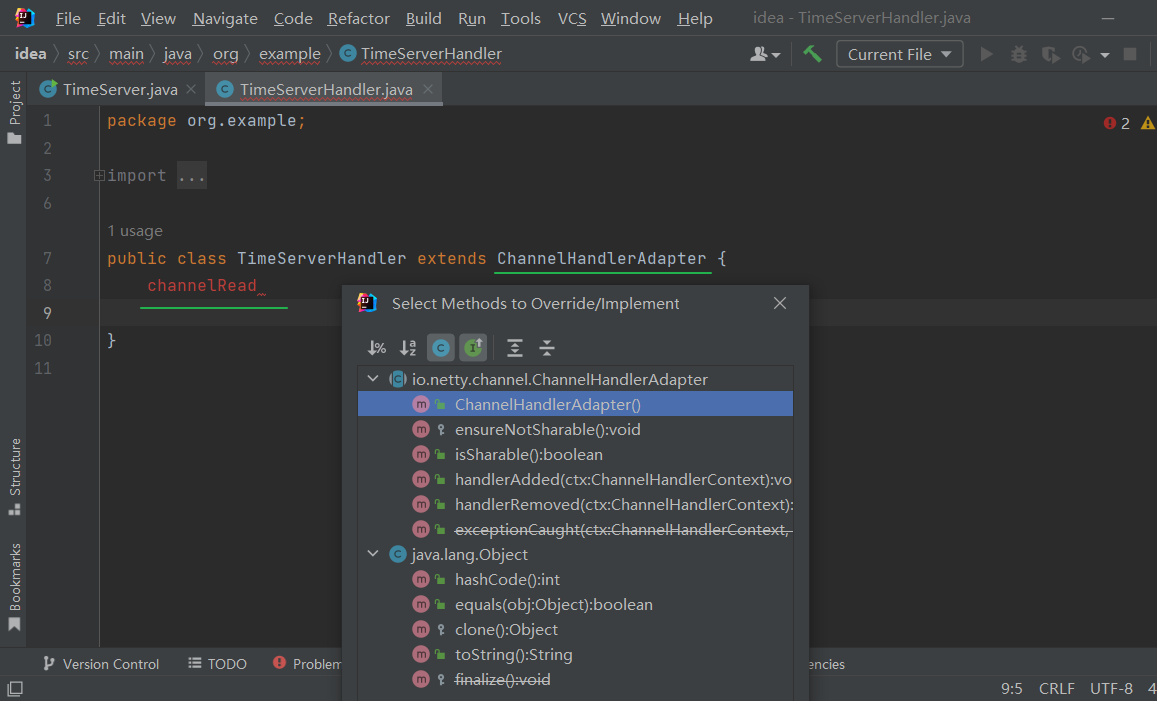Open the Bookmarks tool window sidebar
Image resolution: width=1157 pixels, height=701 pixels.
click(14, 587)
